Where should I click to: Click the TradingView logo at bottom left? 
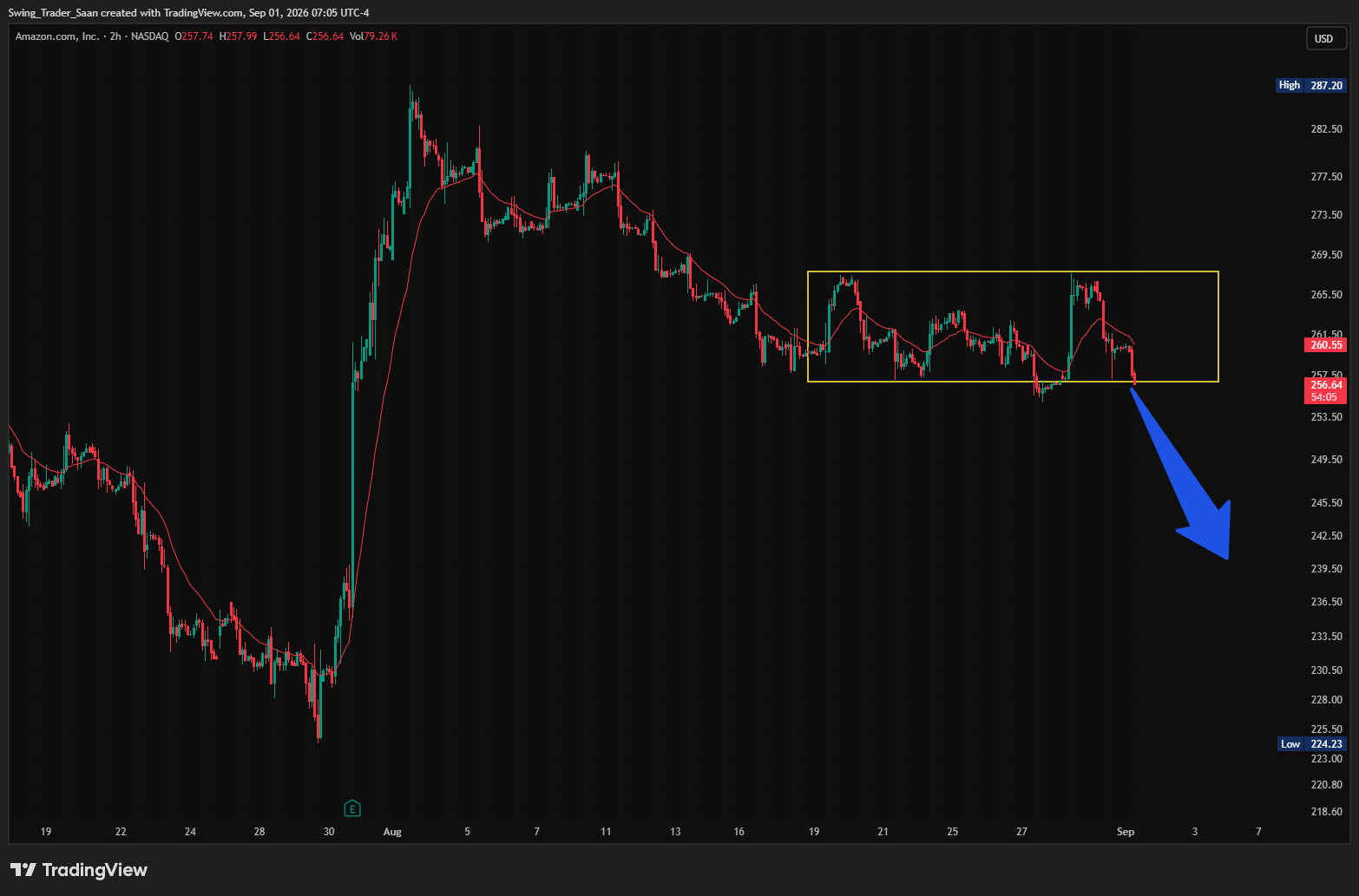pyautogui.click(x=79, y=869)
